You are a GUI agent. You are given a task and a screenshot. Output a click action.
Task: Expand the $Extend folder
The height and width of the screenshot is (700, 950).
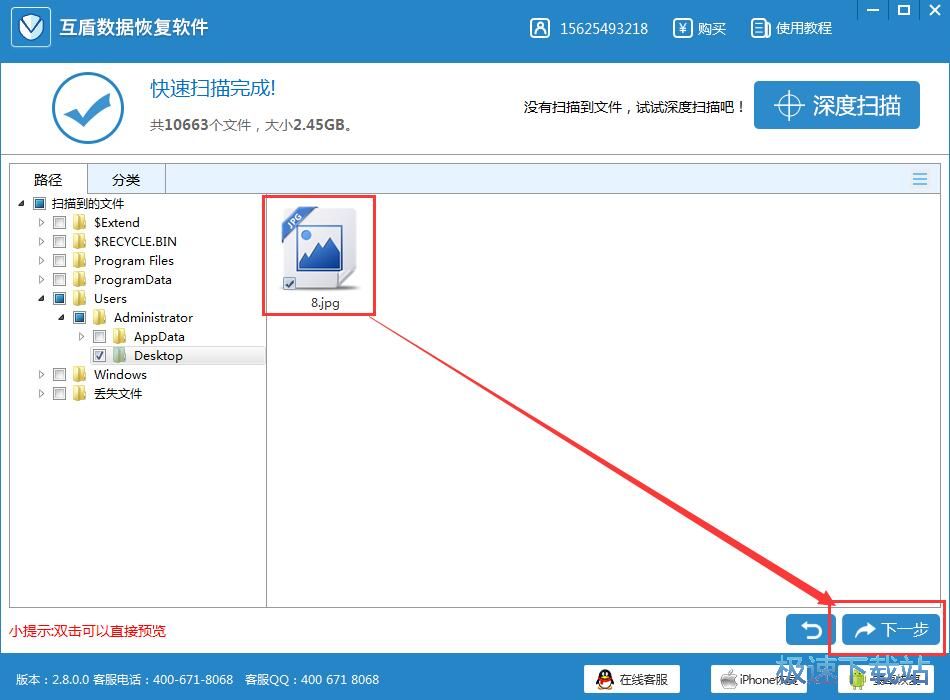point(41,222)
